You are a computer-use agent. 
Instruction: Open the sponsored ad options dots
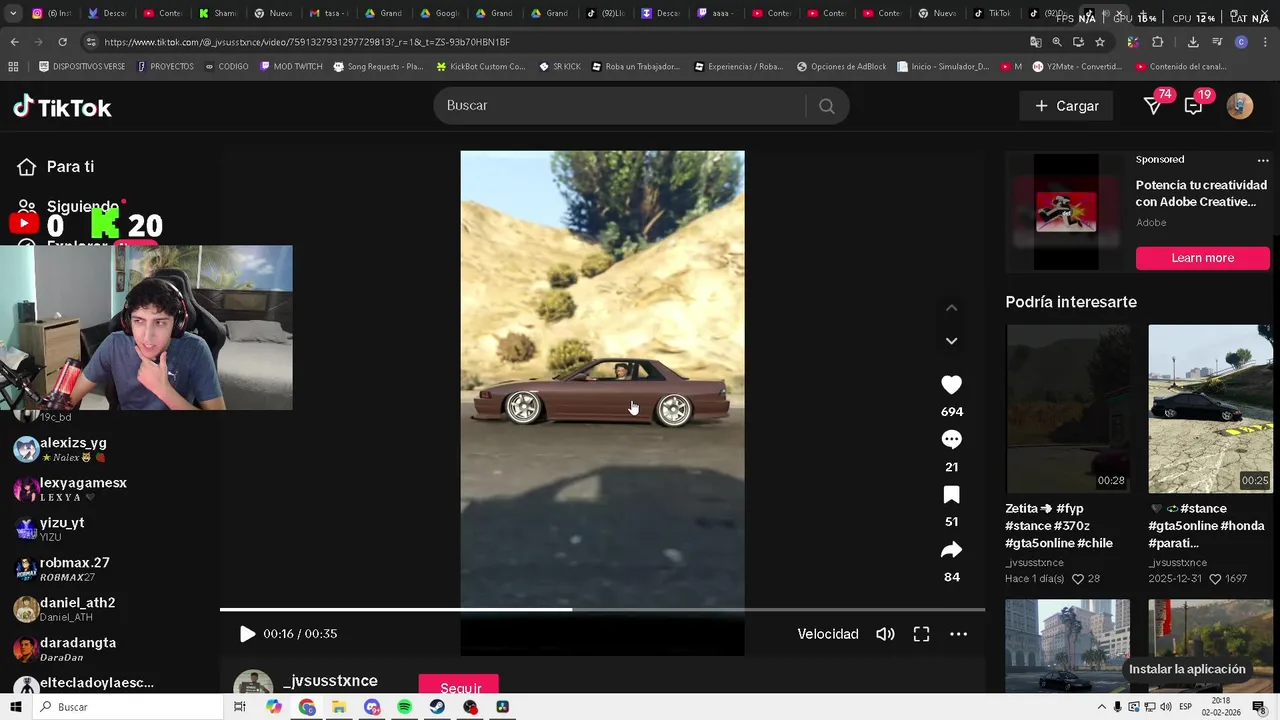tap(1263, 160)
